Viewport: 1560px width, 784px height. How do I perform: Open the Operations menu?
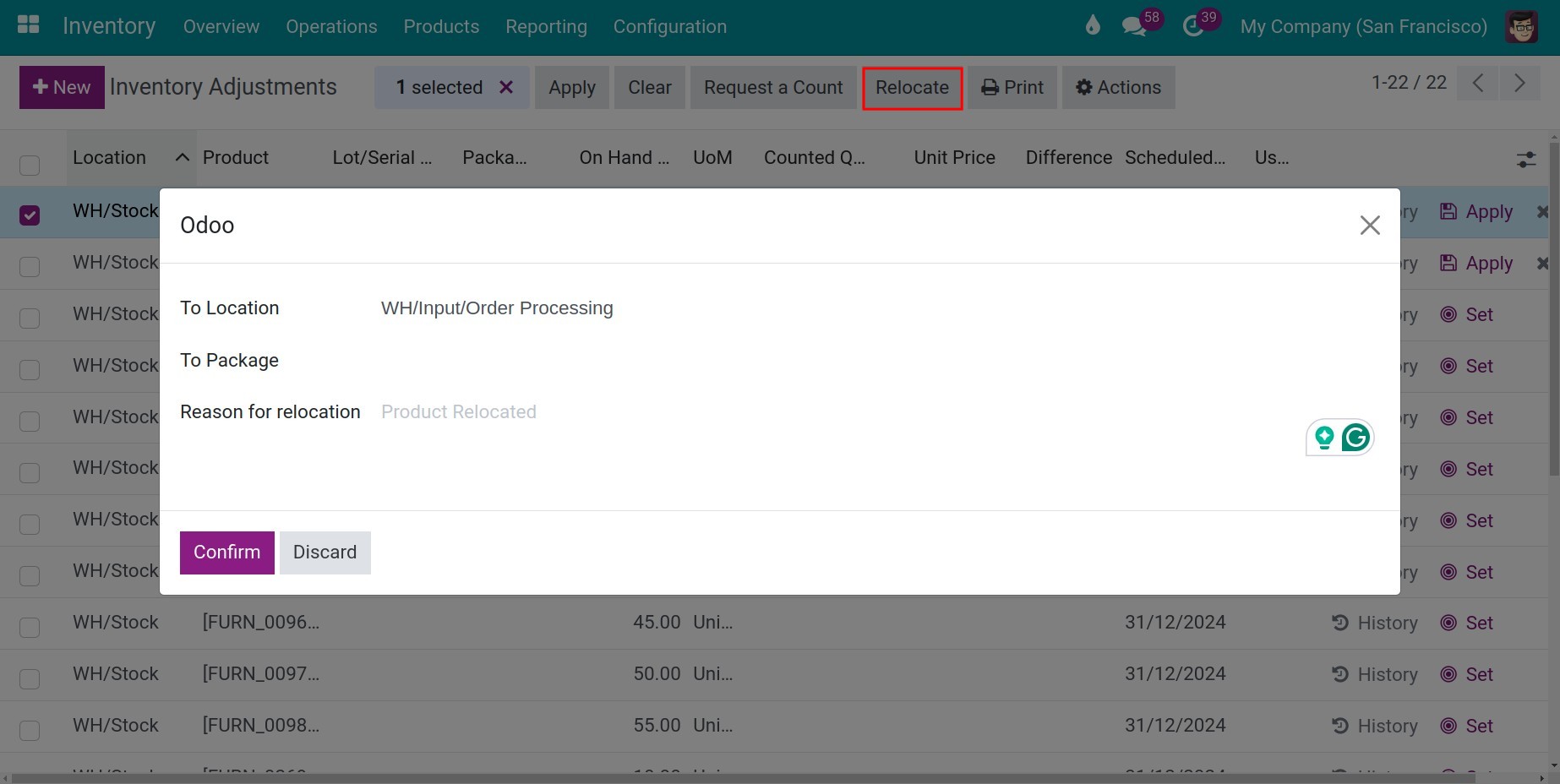pos(331,26)
